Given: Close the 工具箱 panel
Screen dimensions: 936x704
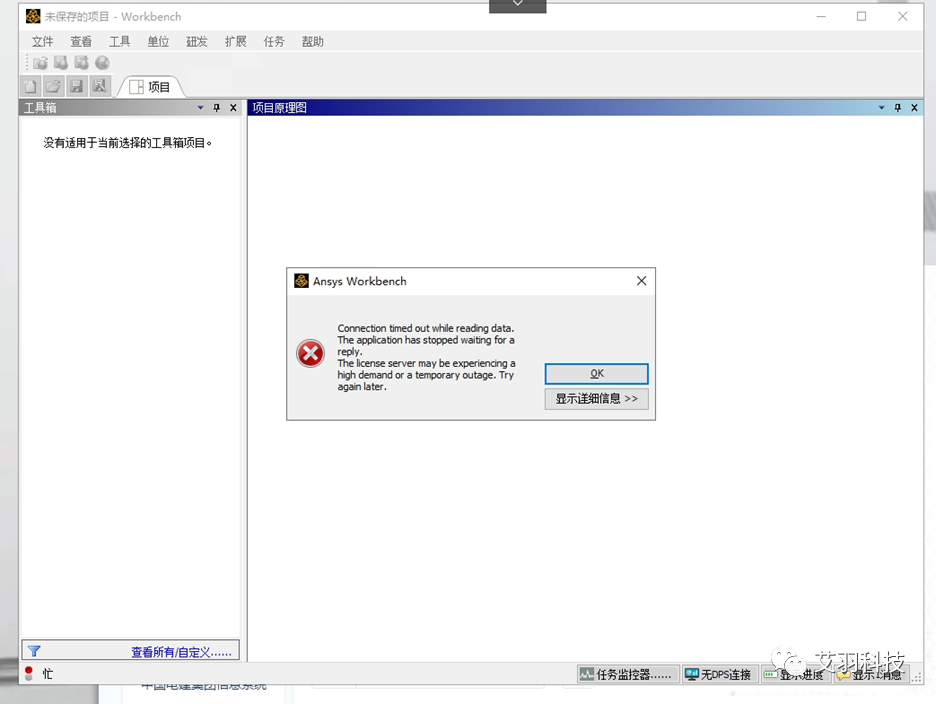Looking at the screenshot, I should 233,108.
